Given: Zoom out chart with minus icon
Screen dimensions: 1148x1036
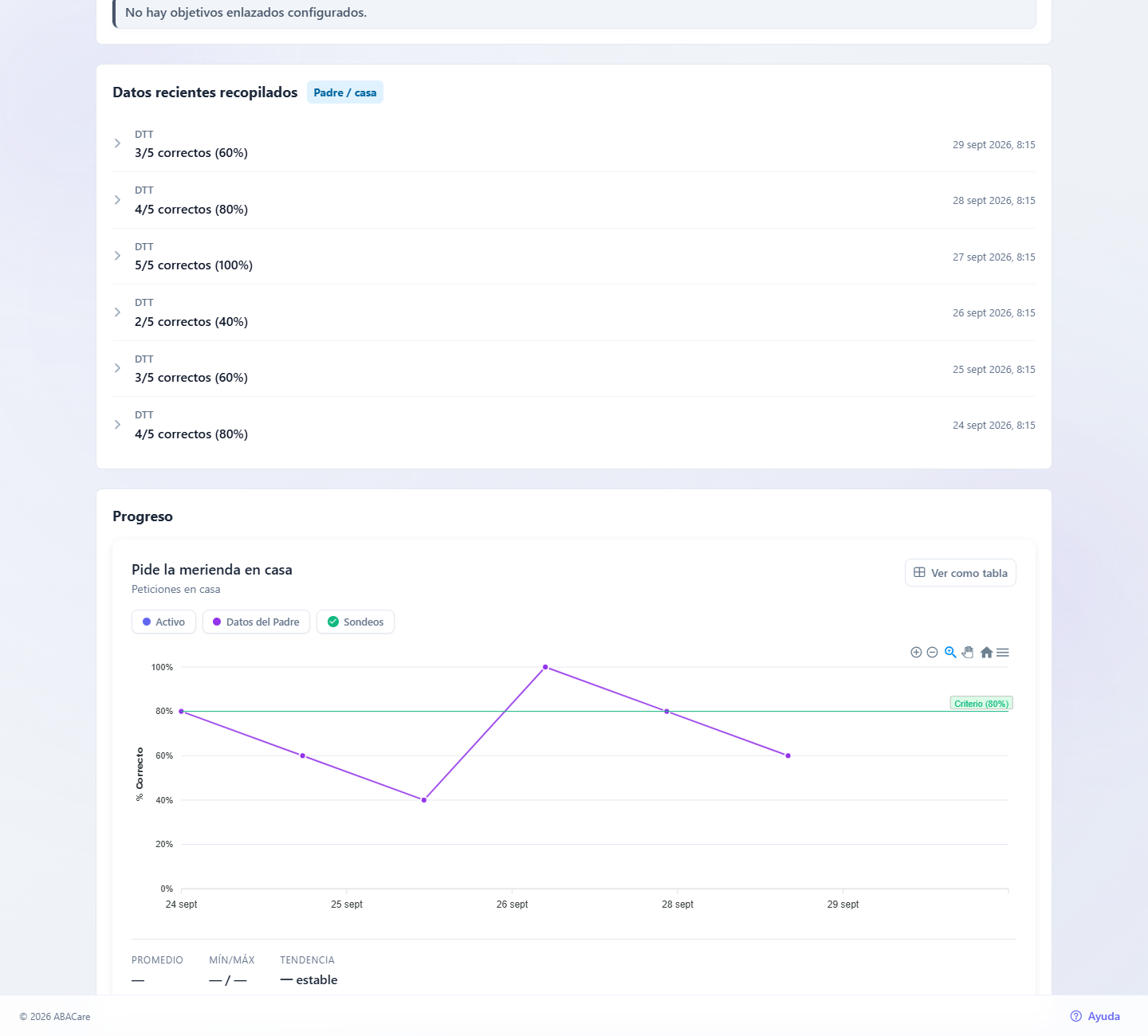Looking at the screenshot, I should tap(932, 653).
